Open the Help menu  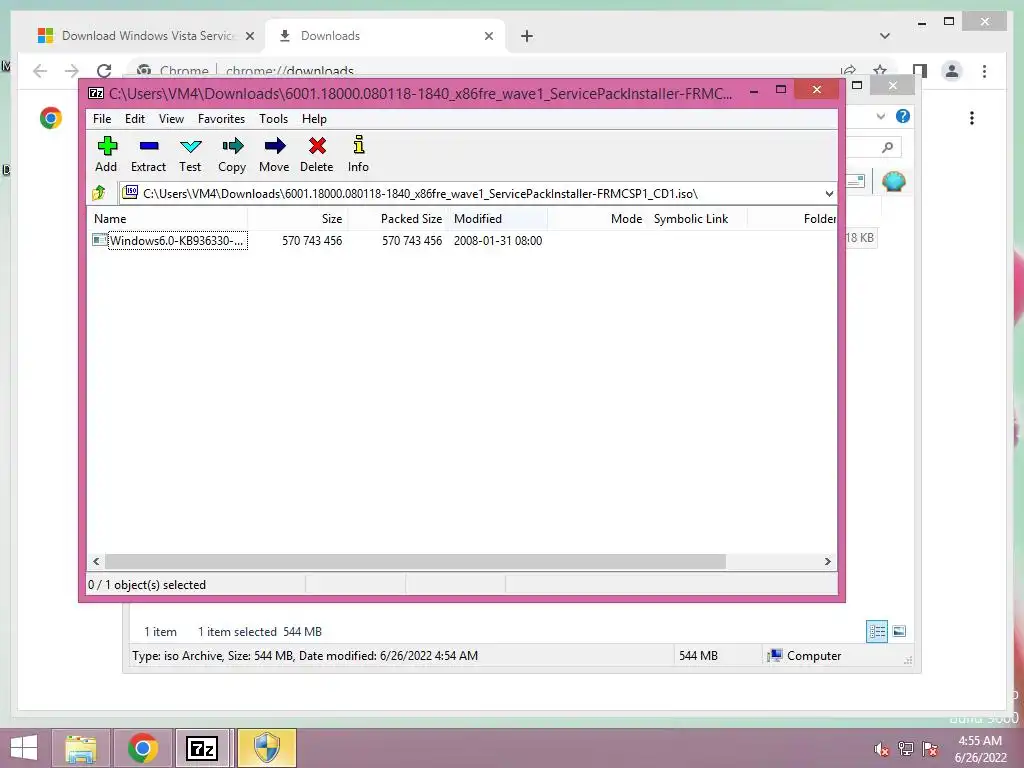(314, 119)
